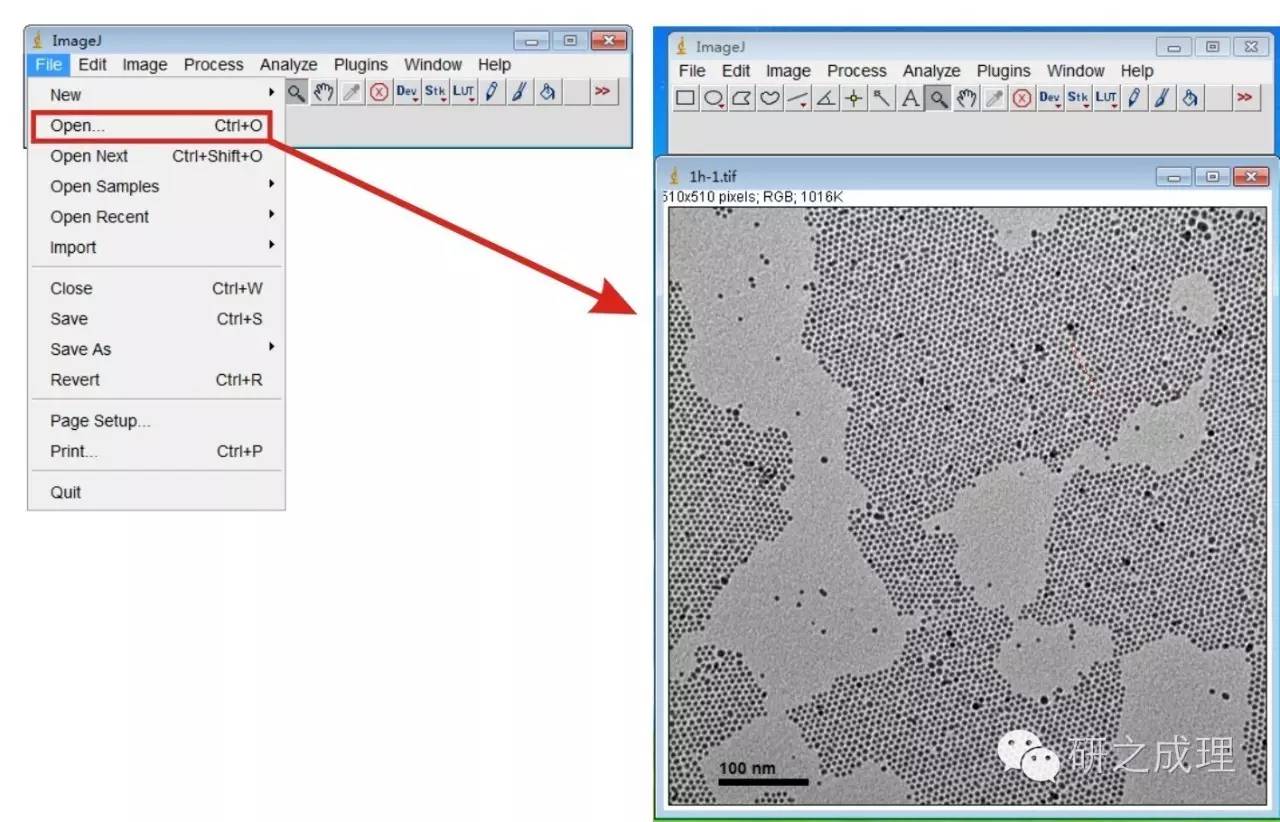Screen dimensions: 1280x822
Task: Open the LUT menu tool in right window
Action: 1105,97
